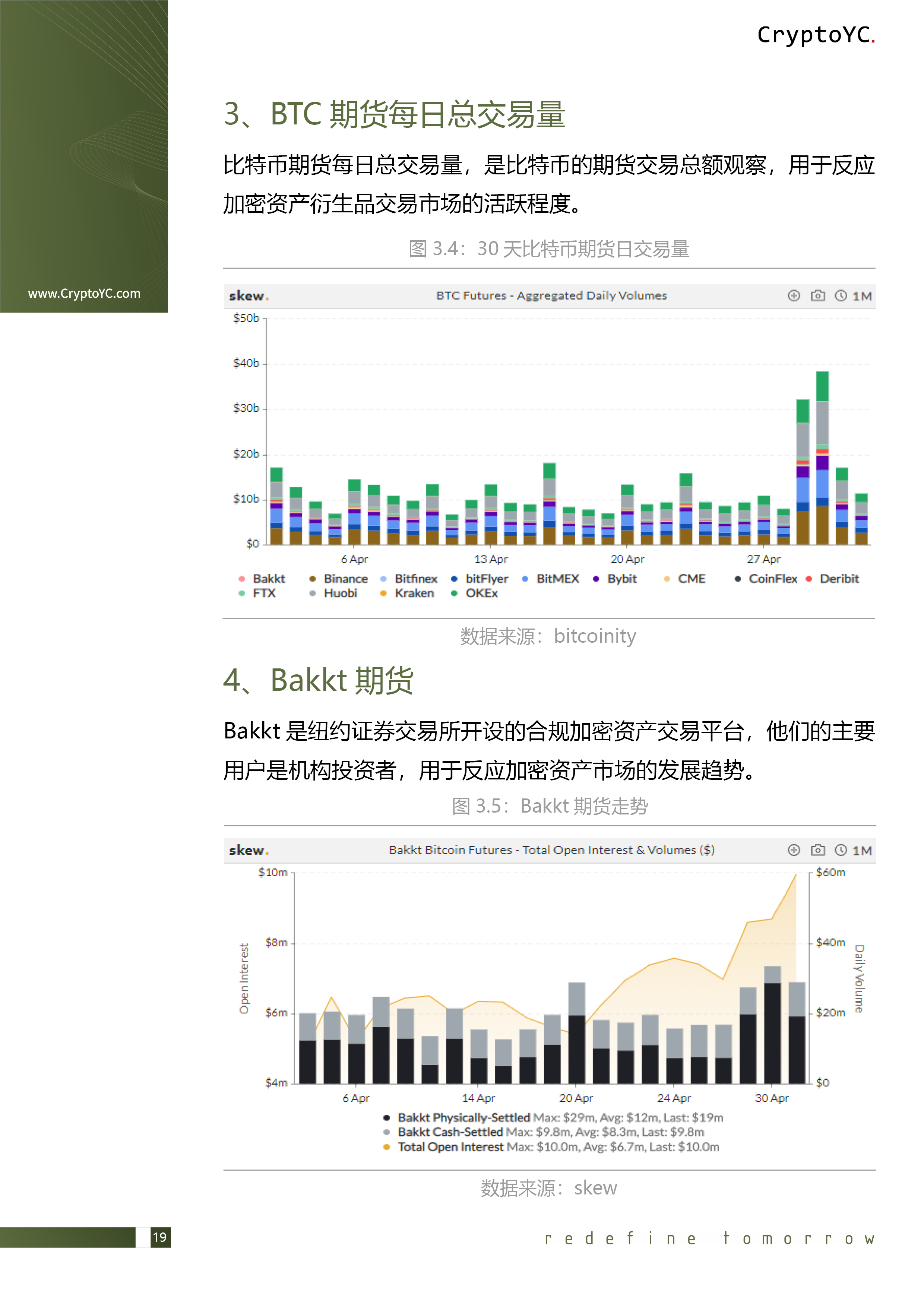
Task: Toggle the Deribit series in the legend
Action: 832,578
